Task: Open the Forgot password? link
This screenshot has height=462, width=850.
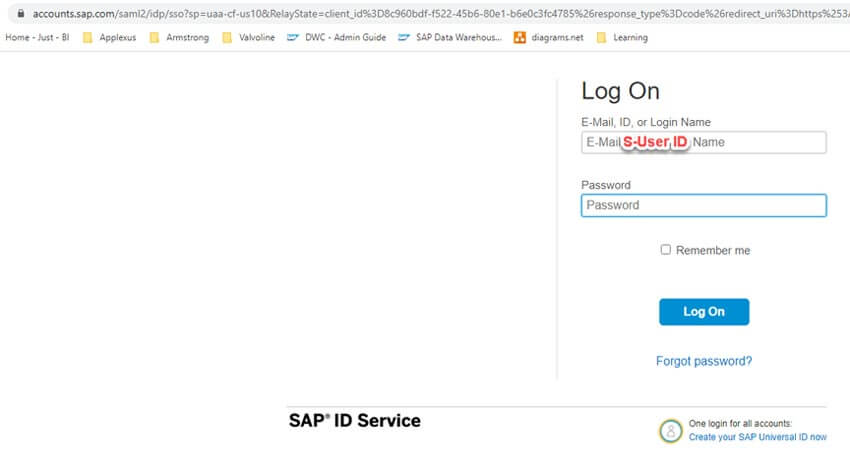Action: (x=704, y=361)
